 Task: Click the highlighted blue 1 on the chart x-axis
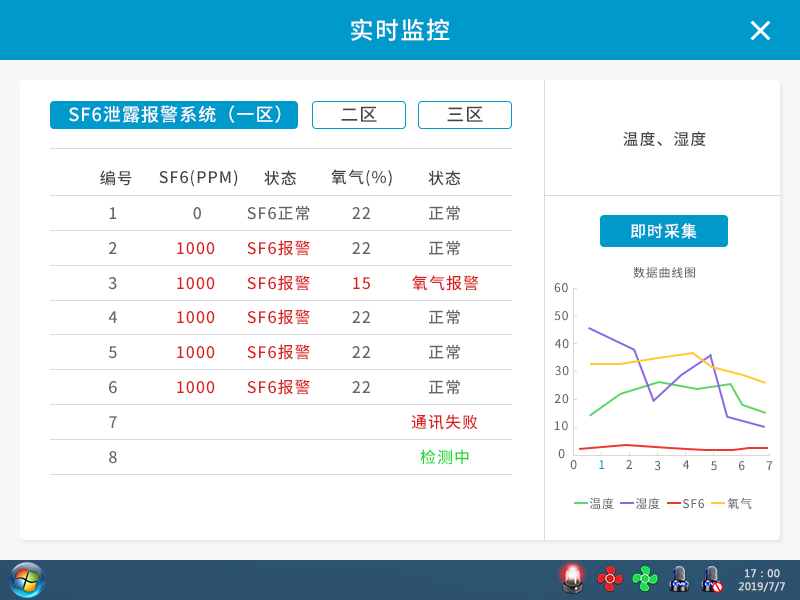[602, 465]
